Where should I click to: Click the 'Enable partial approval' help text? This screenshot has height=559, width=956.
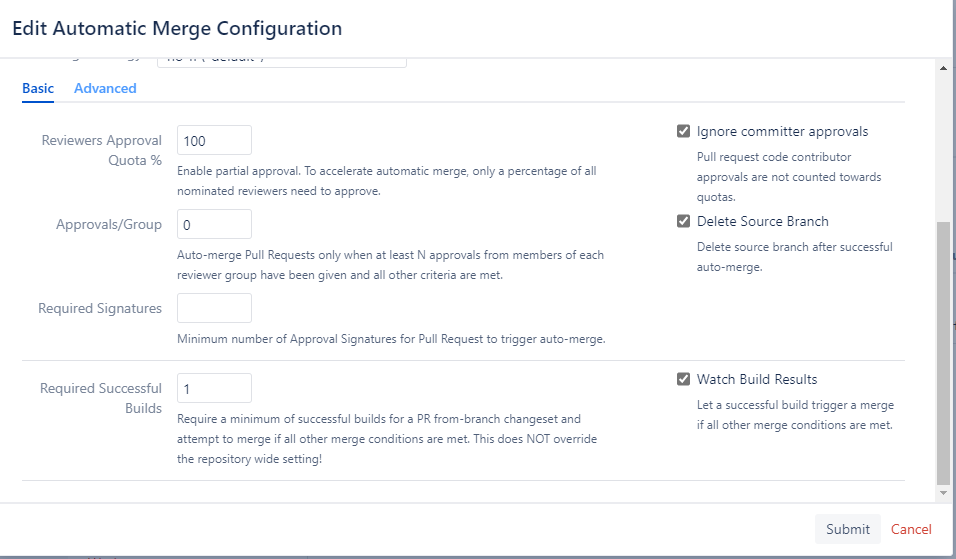387,181
